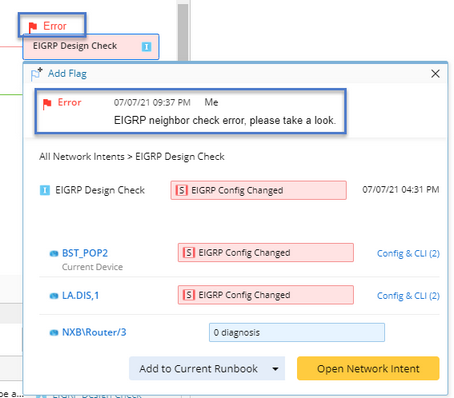Click the EIGRP Config Changed status for BST_POP2
Viewport: 454px width, 398px height.
[x=266, y=253]
